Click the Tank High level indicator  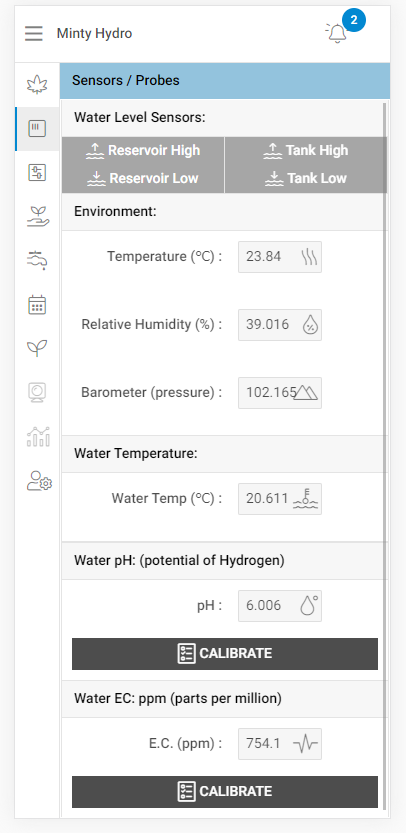pos(306,151)
